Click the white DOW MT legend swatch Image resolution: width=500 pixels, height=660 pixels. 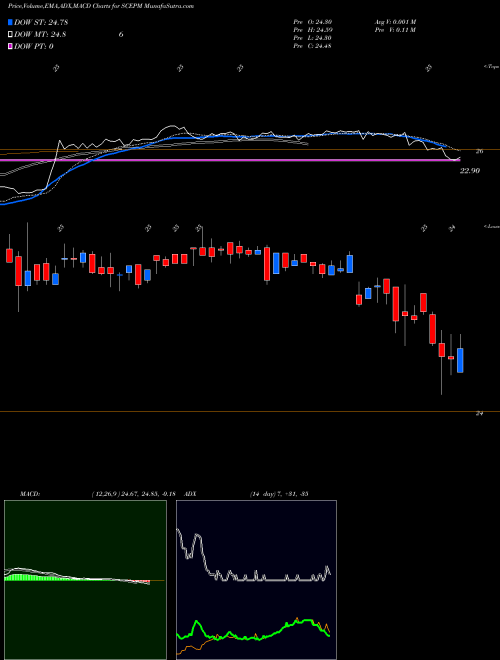10,35
